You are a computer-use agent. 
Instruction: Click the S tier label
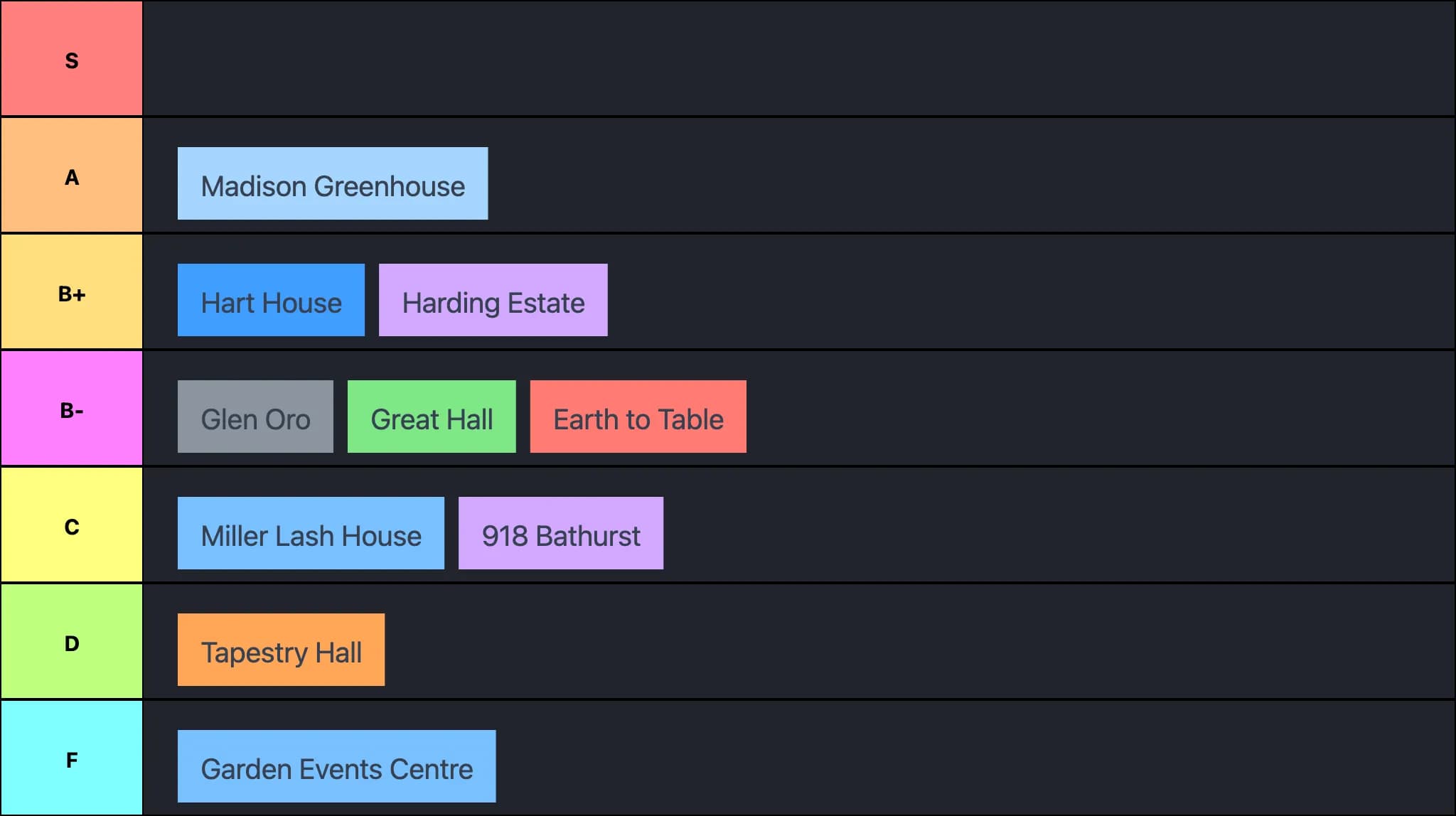coord(71,59)
